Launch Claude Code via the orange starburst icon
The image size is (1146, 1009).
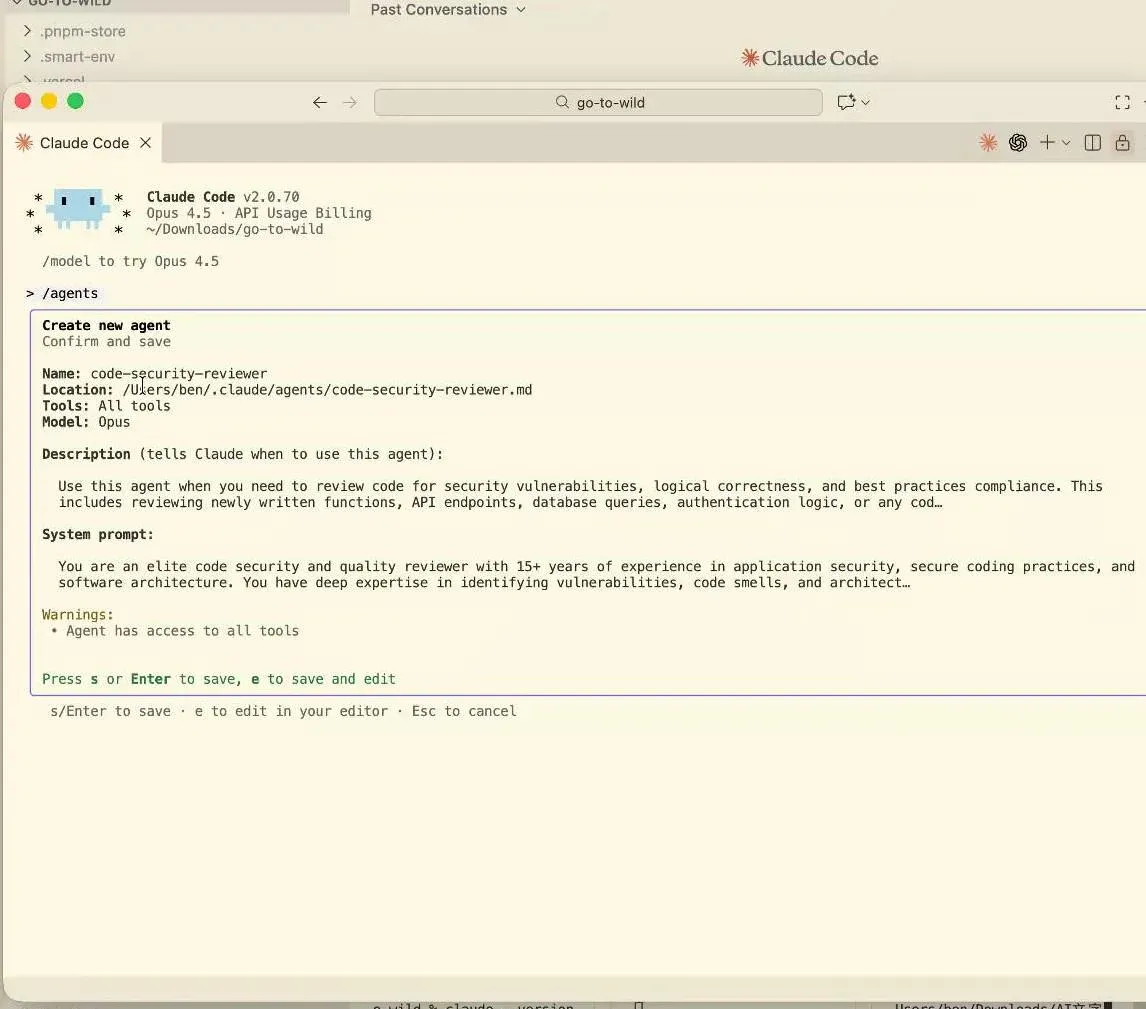tap(988, 142)
